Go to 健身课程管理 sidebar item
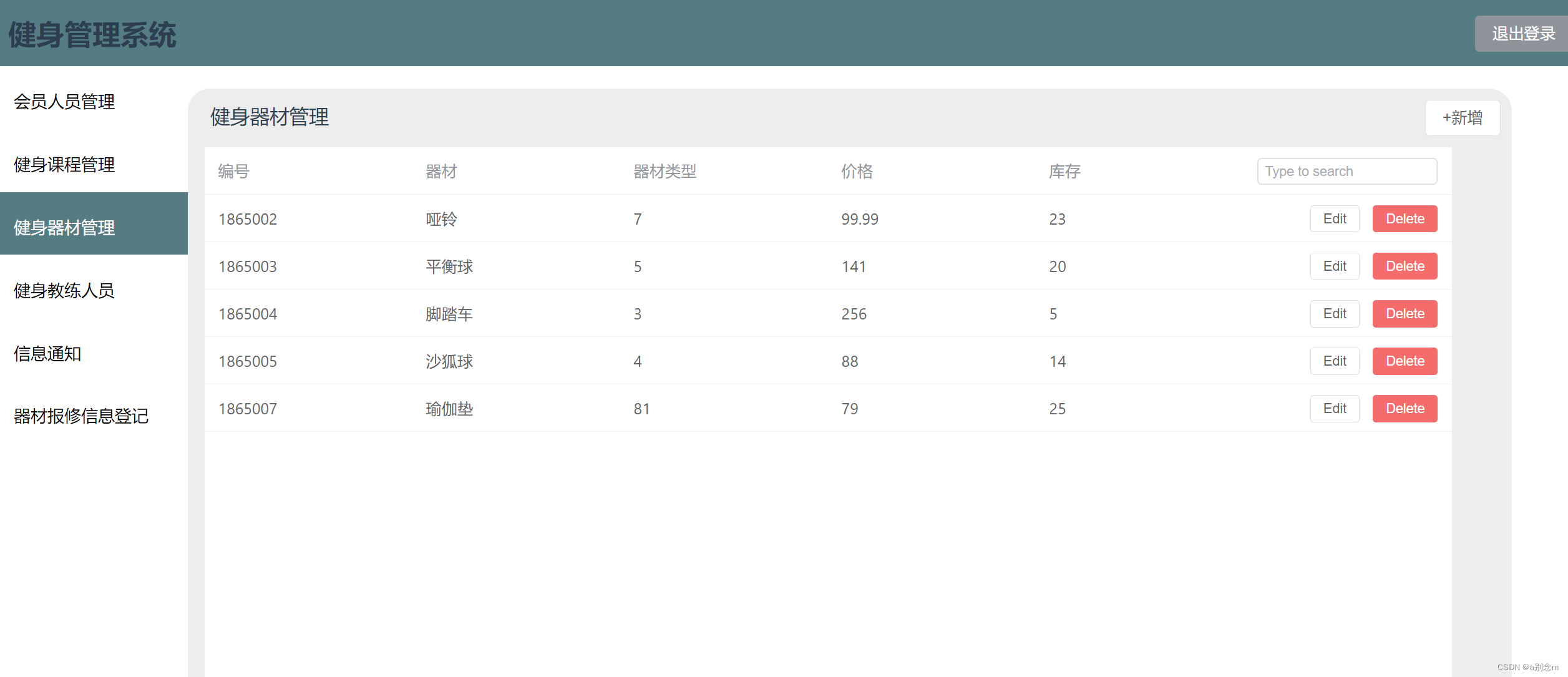 (64, 165)
